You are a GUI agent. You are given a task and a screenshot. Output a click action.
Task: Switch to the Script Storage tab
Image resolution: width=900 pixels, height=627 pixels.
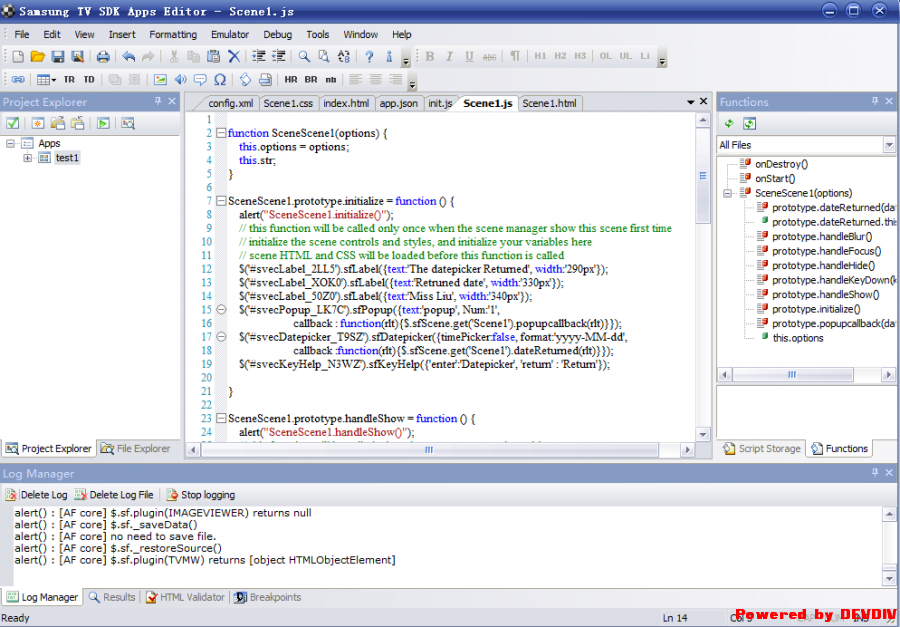pos(763,448)
